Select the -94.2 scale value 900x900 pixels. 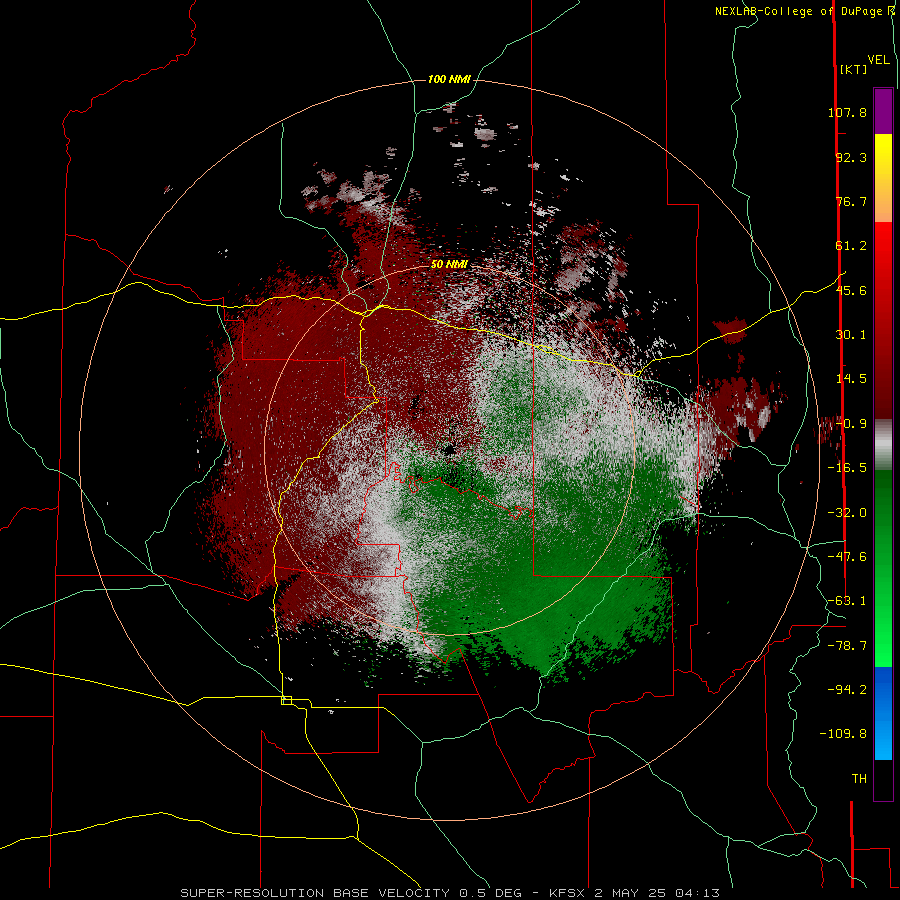pos(847,689)
